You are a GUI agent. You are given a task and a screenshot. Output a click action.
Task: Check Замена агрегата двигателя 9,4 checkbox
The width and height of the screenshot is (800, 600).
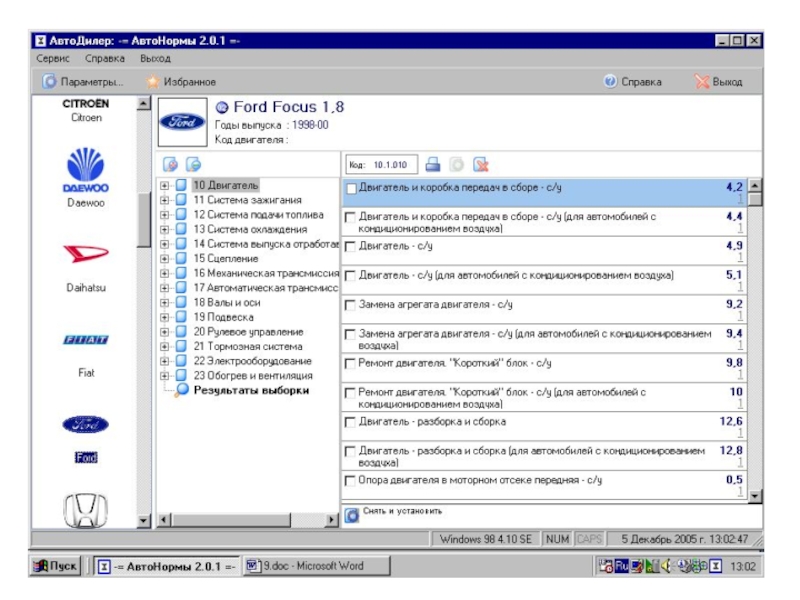click(x=351, y=335)
